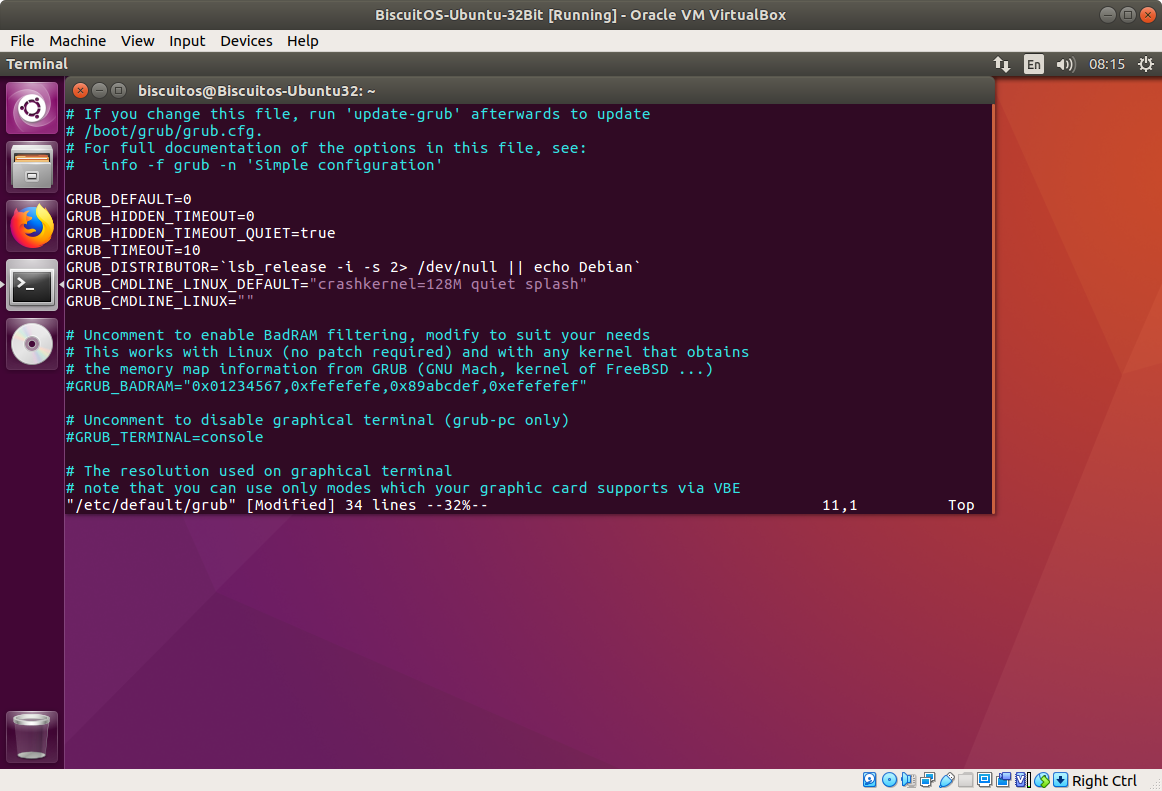Click the Terminal icon in launcher
The image size is (1162, 791).
coord(32,286)
